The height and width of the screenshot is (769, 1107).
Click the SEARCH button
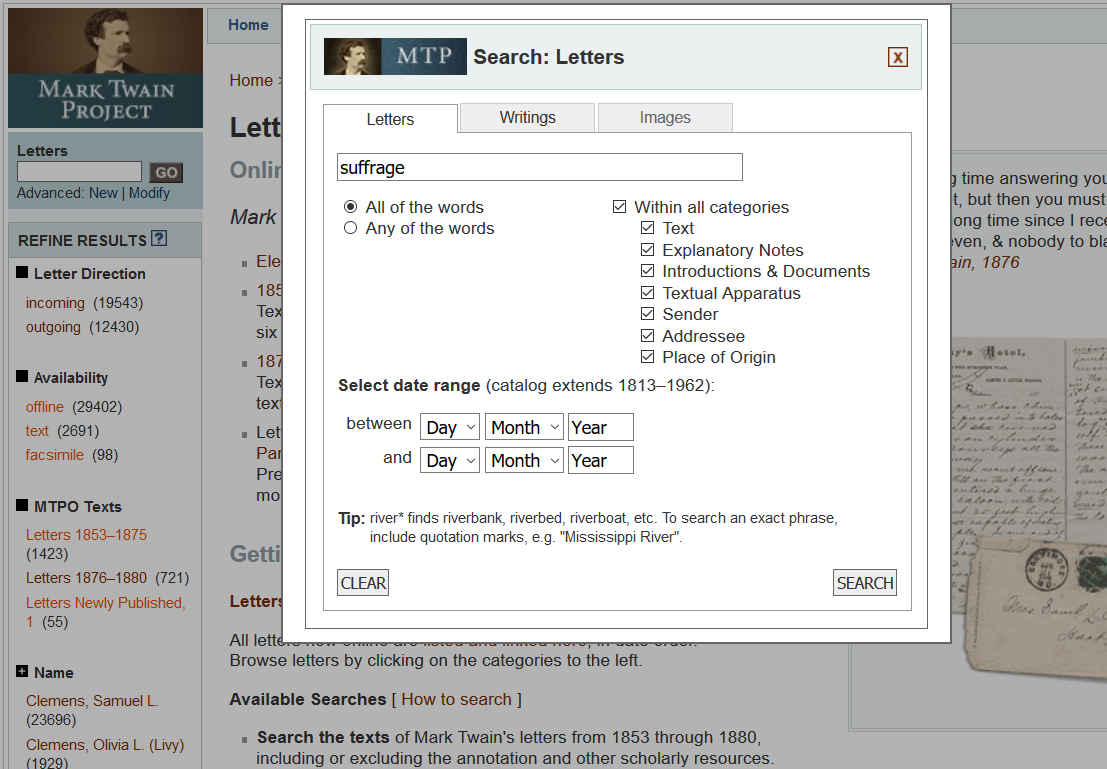pos(865,583)
